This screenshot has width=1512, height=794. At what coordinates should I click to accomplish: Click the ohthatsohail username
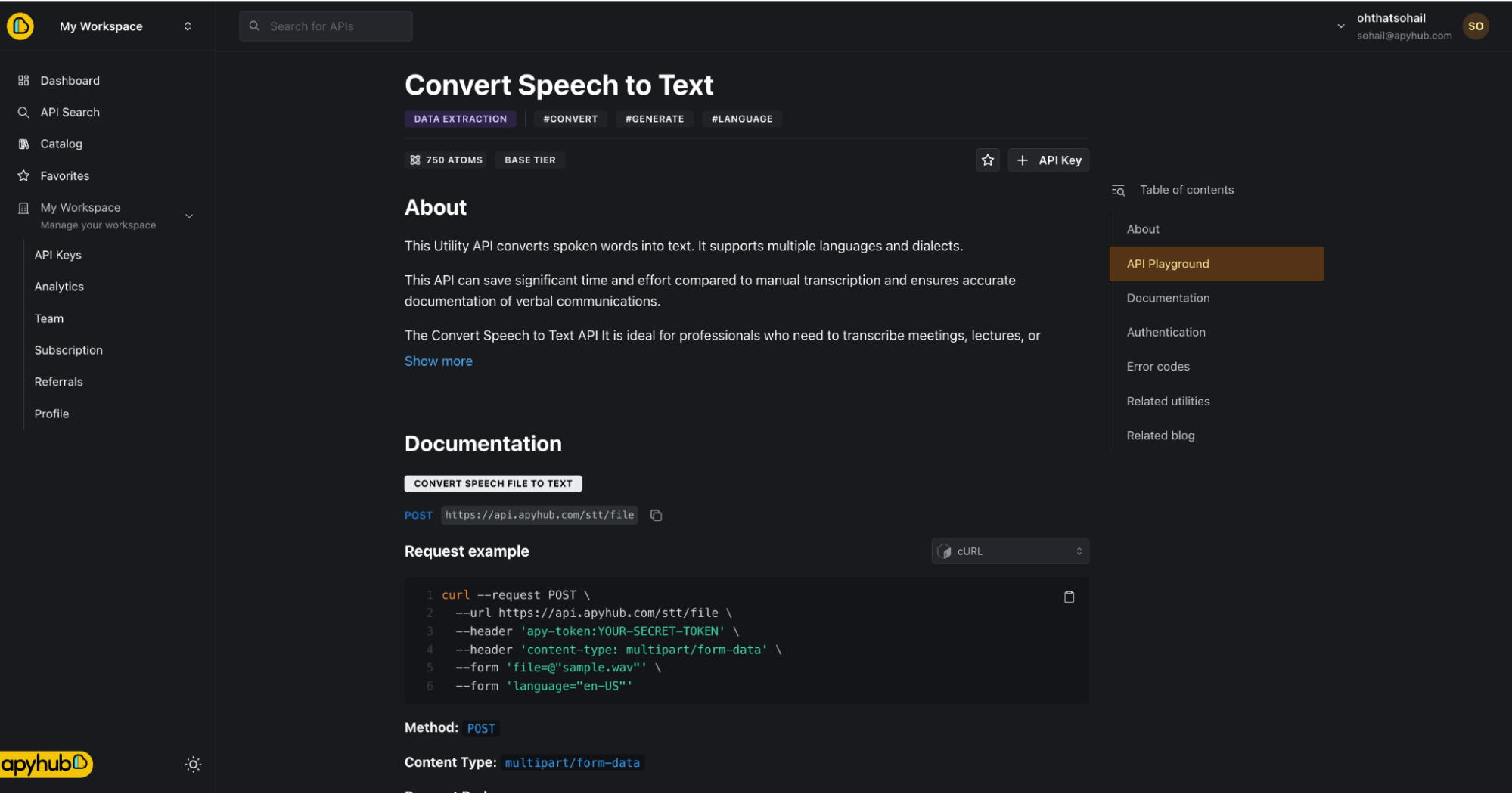tap(1391, 18)
